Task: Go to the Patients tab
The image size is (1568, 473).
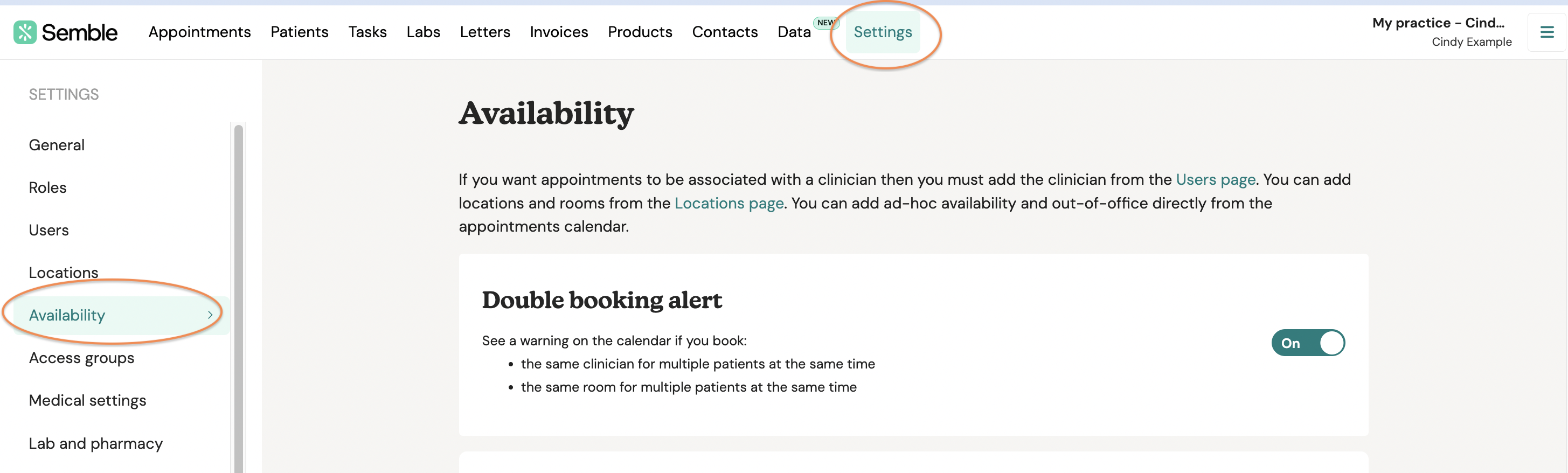Action: (x=300, y=32)
